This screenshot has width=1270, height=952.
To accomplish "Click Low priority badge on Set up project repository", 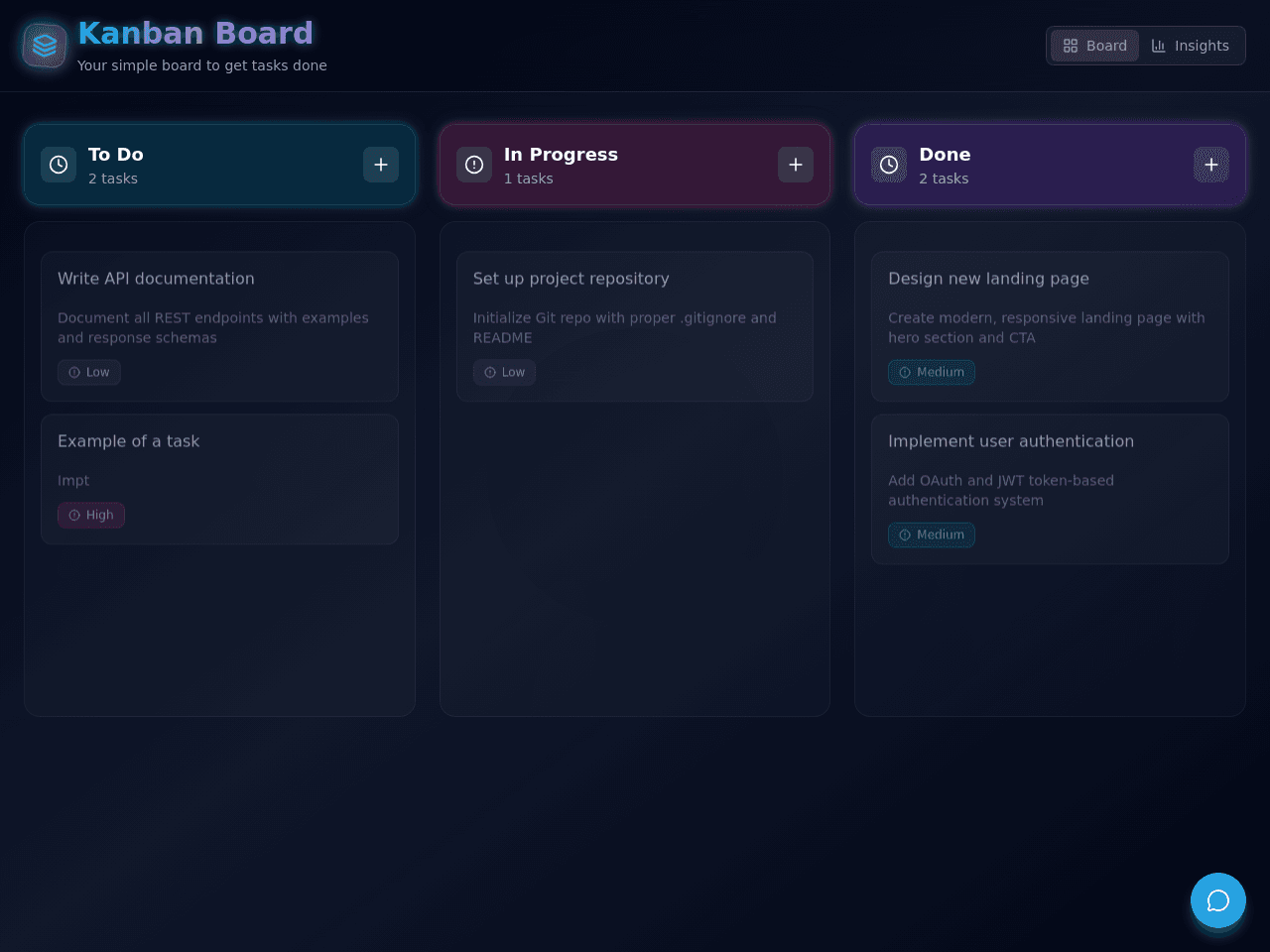I will [x=504, y=373].
